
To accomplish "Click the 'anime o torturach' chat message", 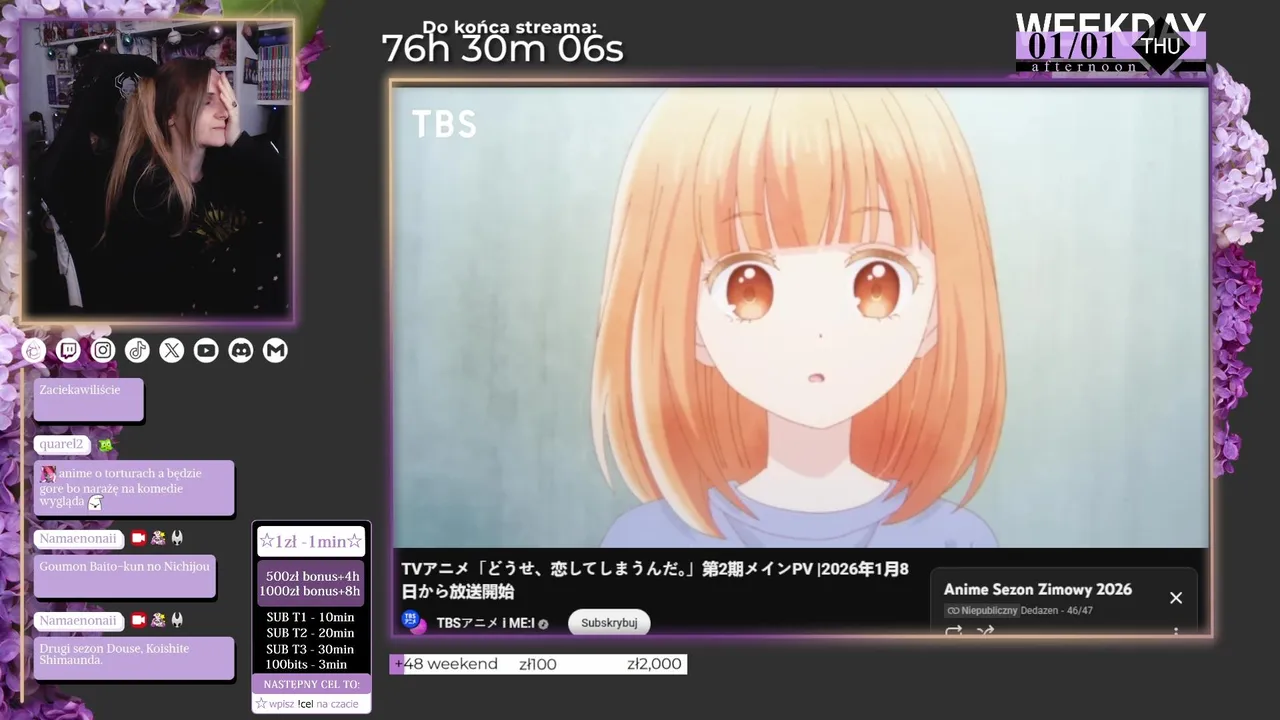I will tap(134, 487).
